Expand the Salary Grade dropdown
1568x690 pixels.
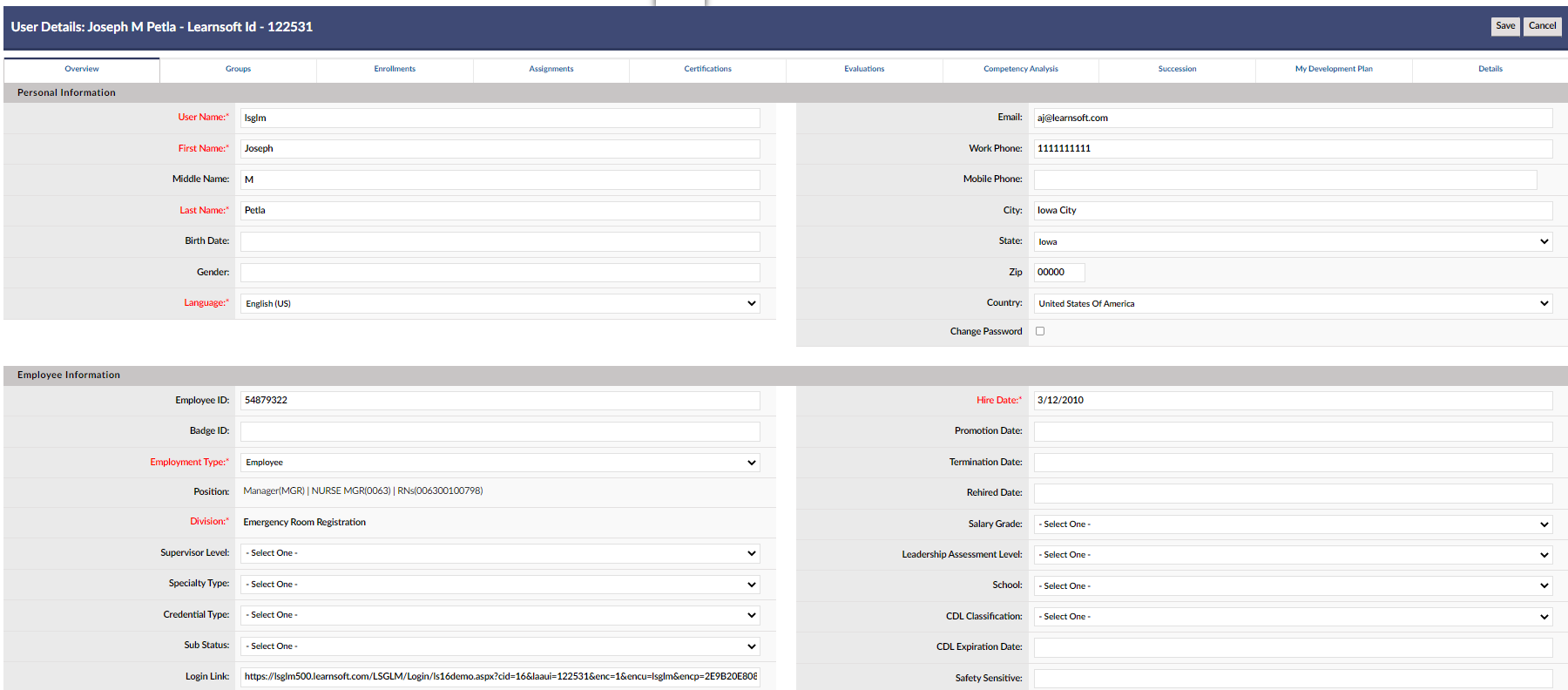(1293, 524)
